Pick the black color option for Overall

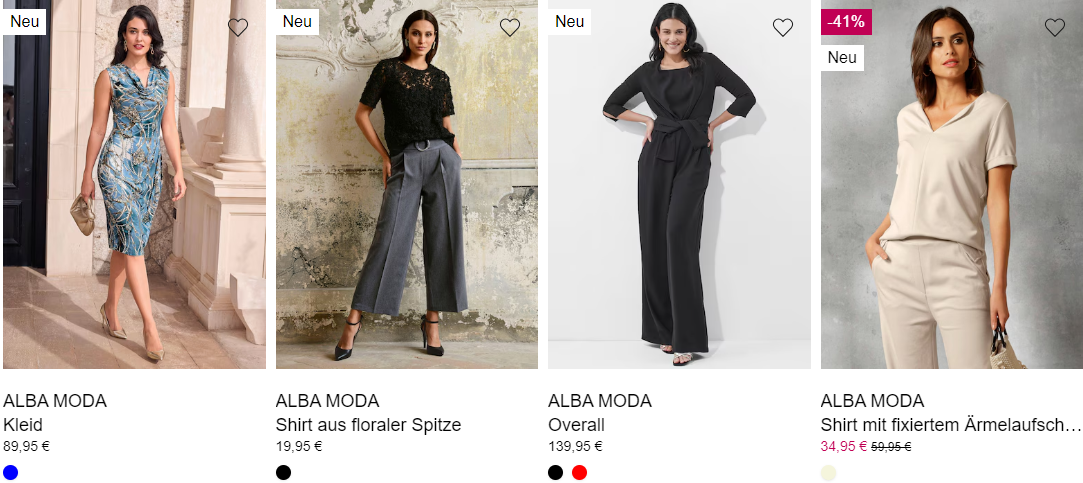click(x=555, y=473)
